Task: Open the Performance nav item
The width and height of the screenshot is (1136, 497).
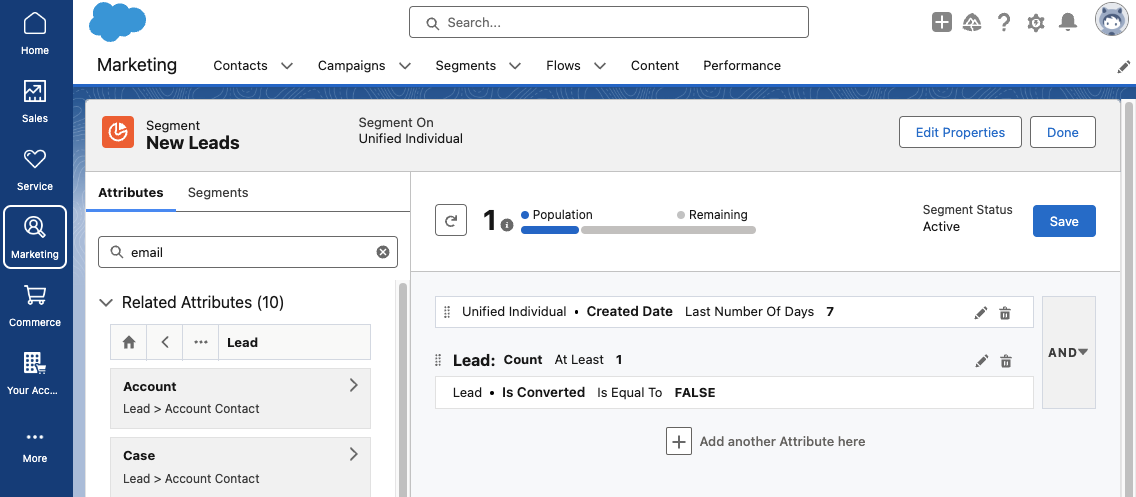Action: click(x=742, y=65)
